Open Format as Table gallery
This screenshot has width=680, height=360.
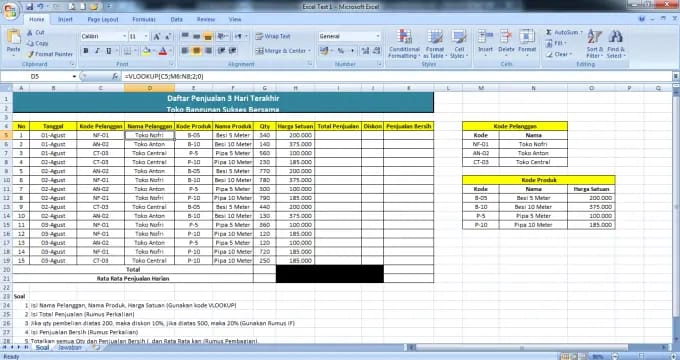(x=434, y=44)
